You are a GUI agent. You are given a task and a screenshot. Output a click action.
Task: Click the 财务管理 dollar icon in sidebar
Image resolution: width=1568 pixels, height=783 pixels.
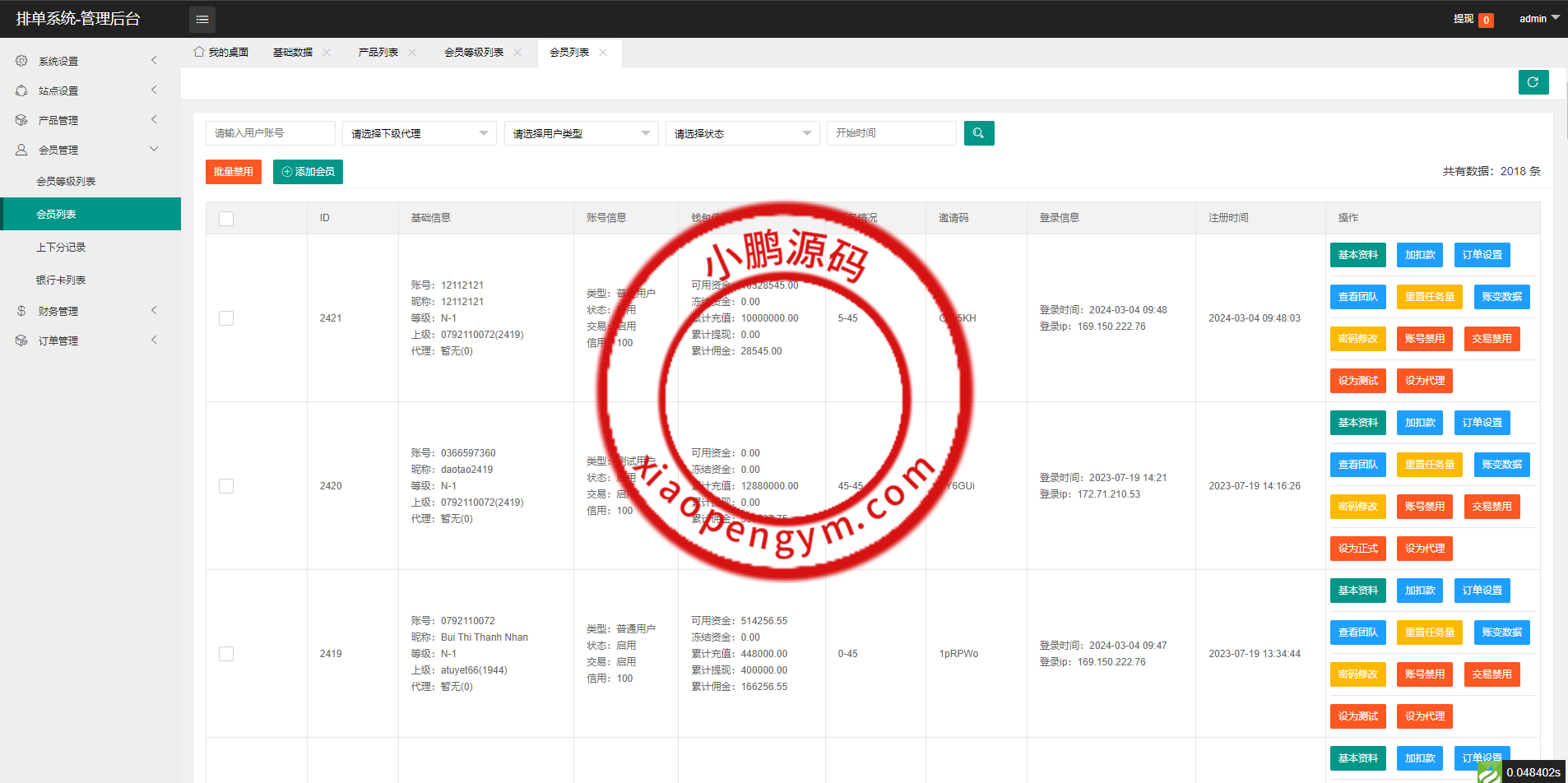[x=21, y=311]
